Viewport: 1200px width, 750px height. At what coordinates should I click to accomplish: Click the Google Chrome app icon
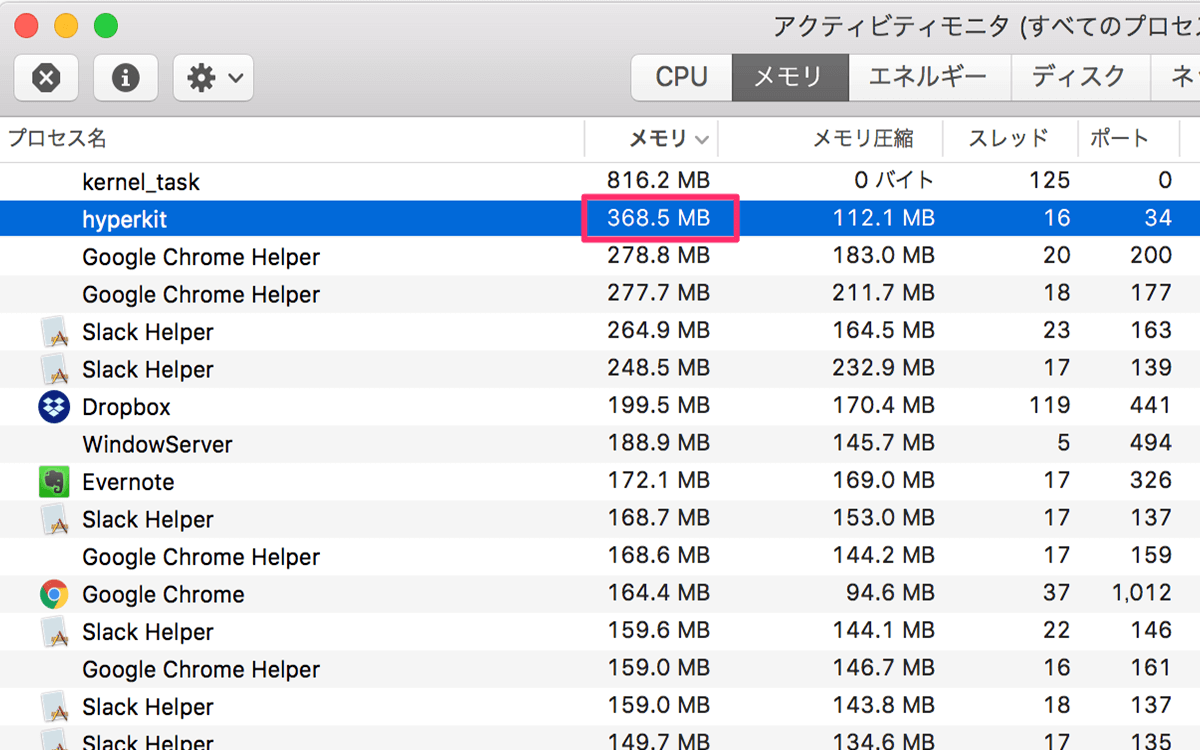coord(54,595)
